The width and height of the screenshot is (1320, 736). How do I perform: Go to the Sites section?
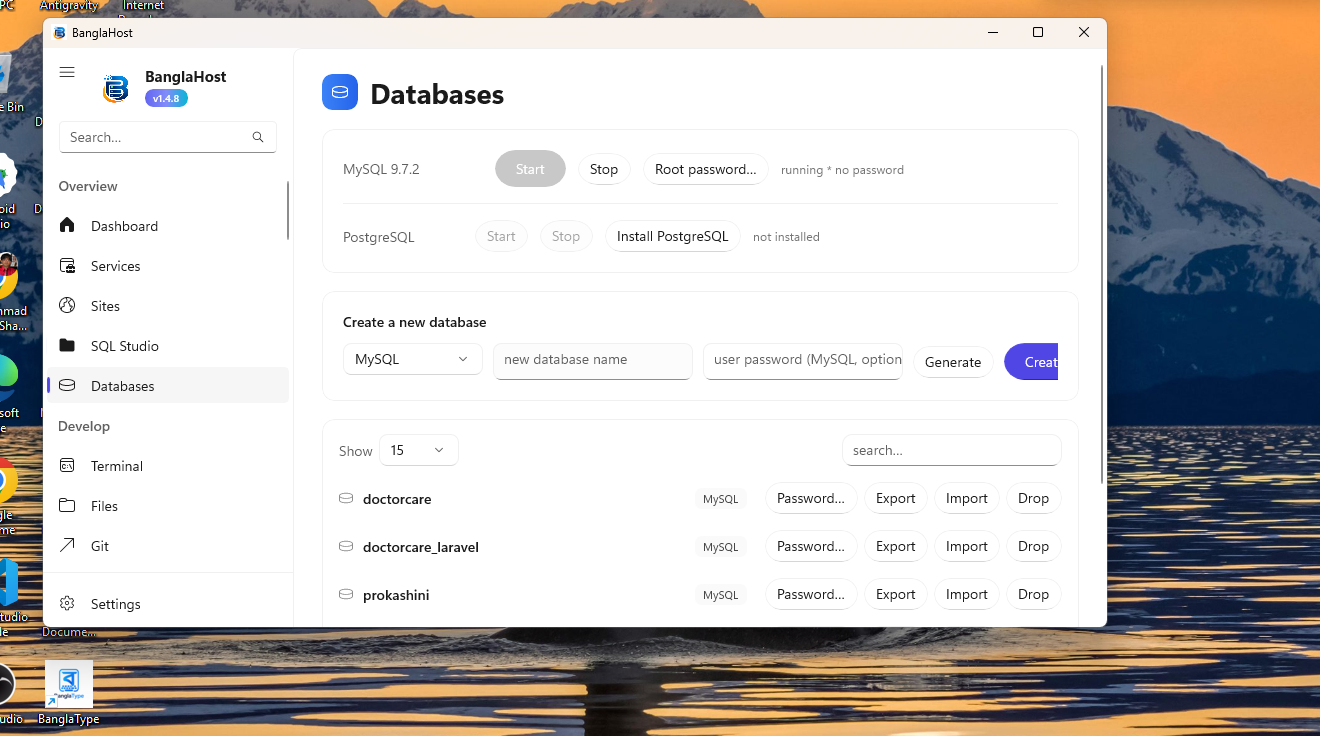(168, 305)
